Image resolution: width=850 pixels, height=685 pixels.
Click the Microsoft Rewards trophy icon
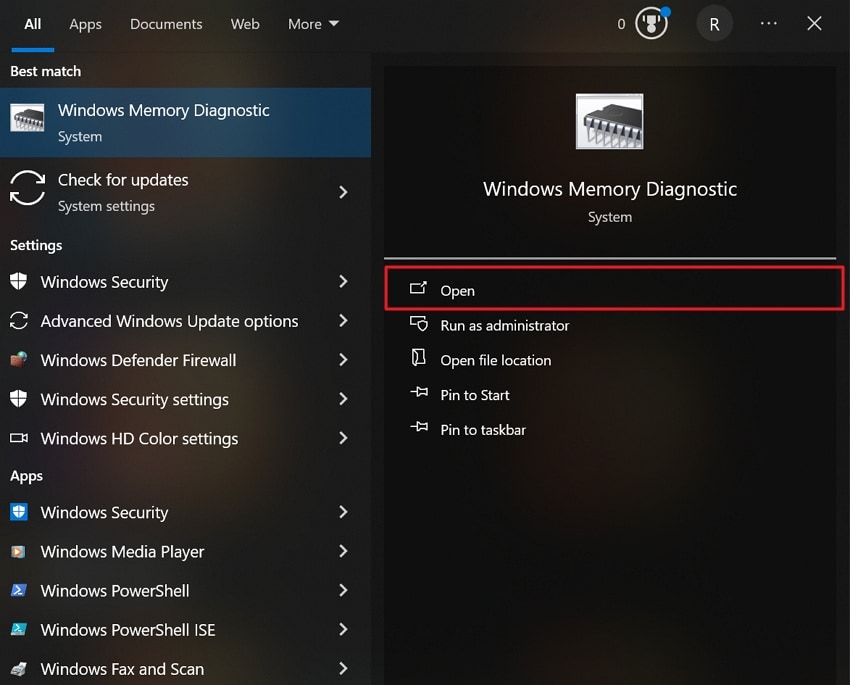click(651, 23)
